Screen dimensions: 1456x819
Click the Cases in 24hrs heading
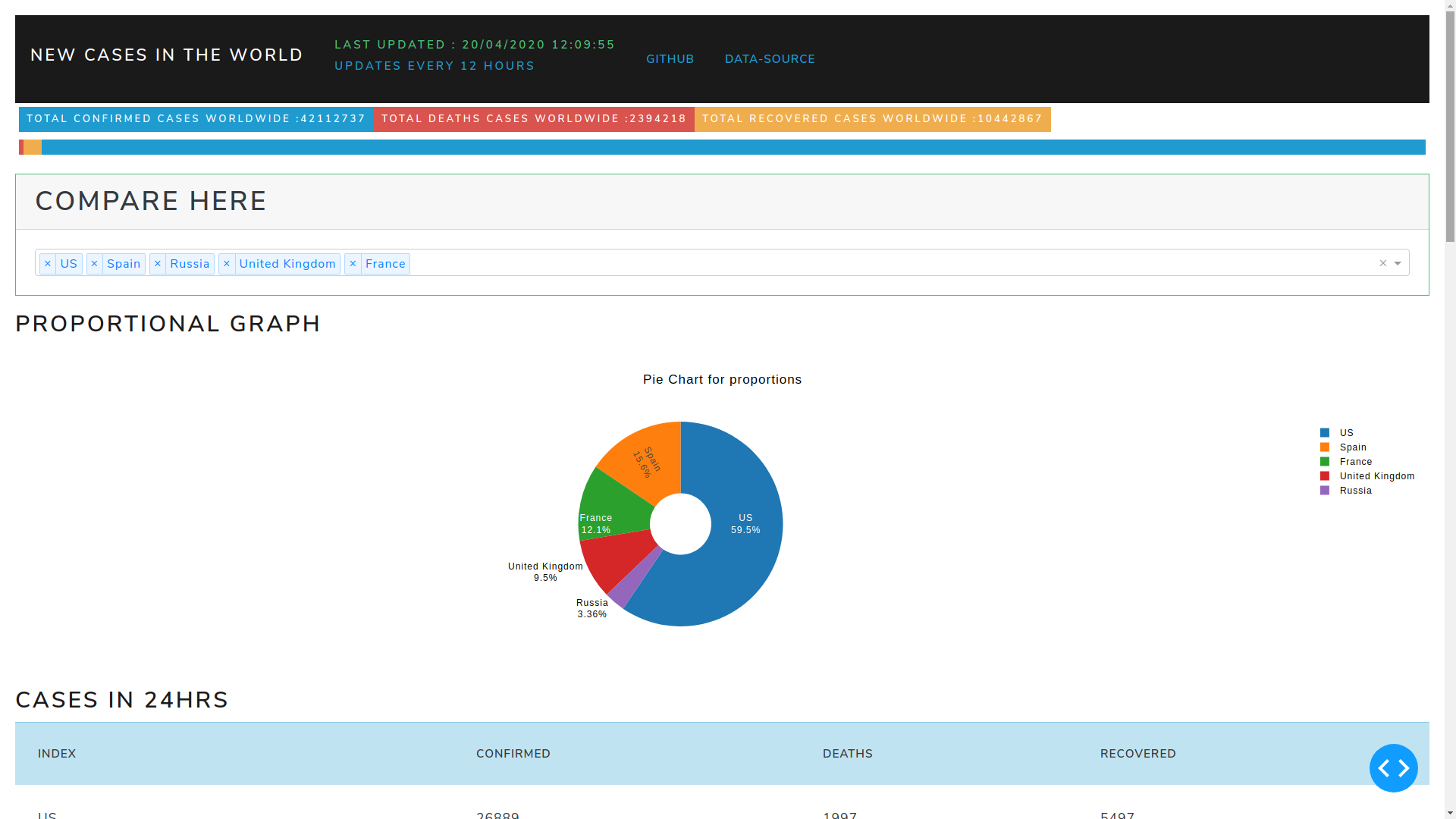[122, 700]
